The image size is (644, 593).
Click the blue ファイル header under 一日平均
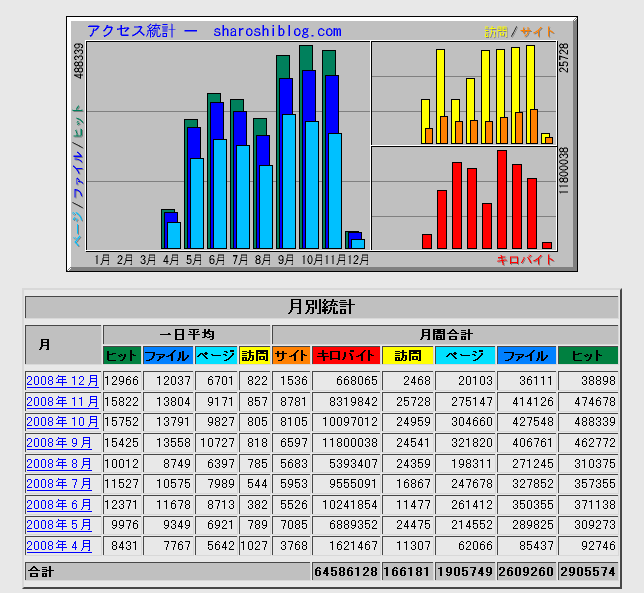[168, 355]
